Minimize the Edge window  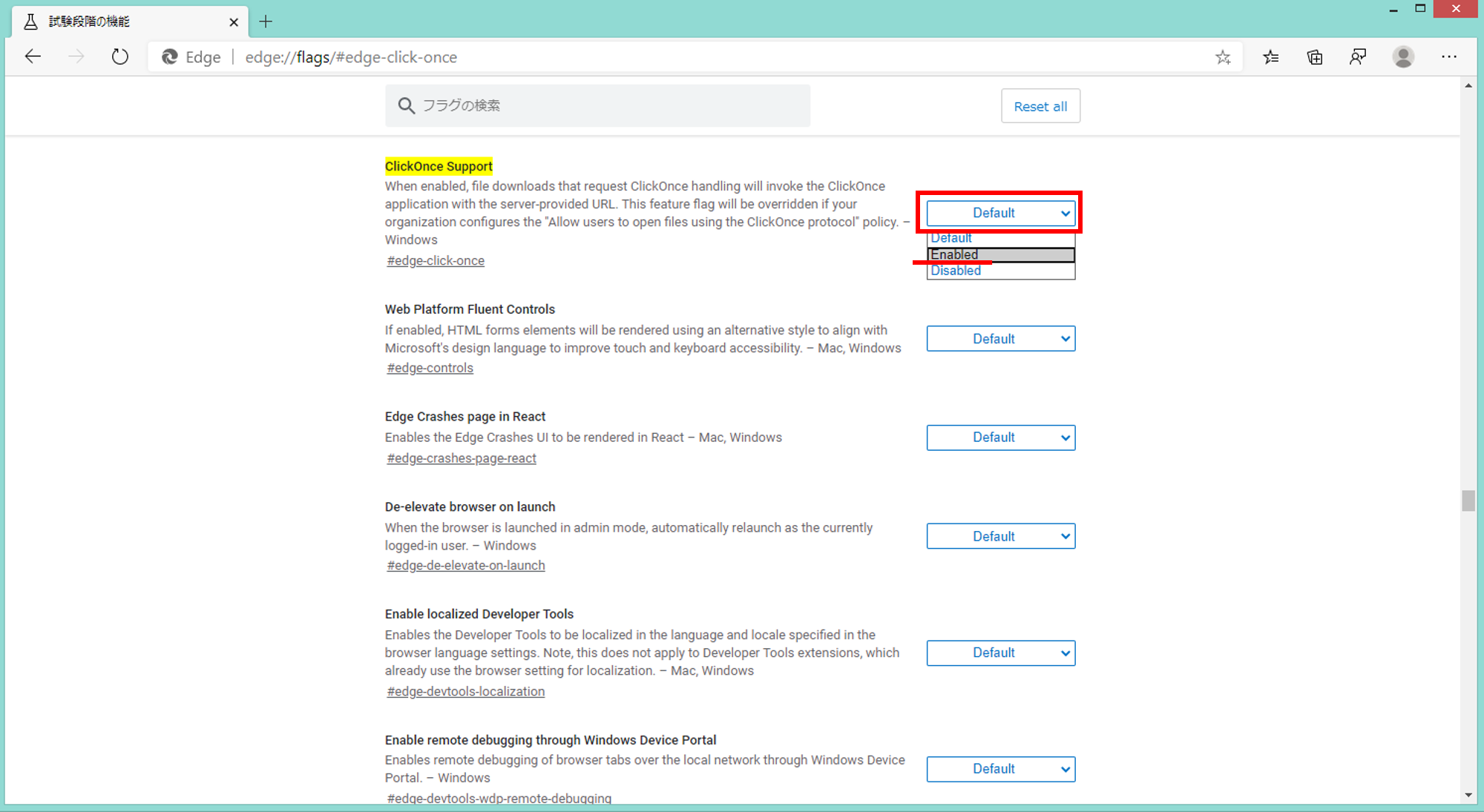[x=1393, y=9]
